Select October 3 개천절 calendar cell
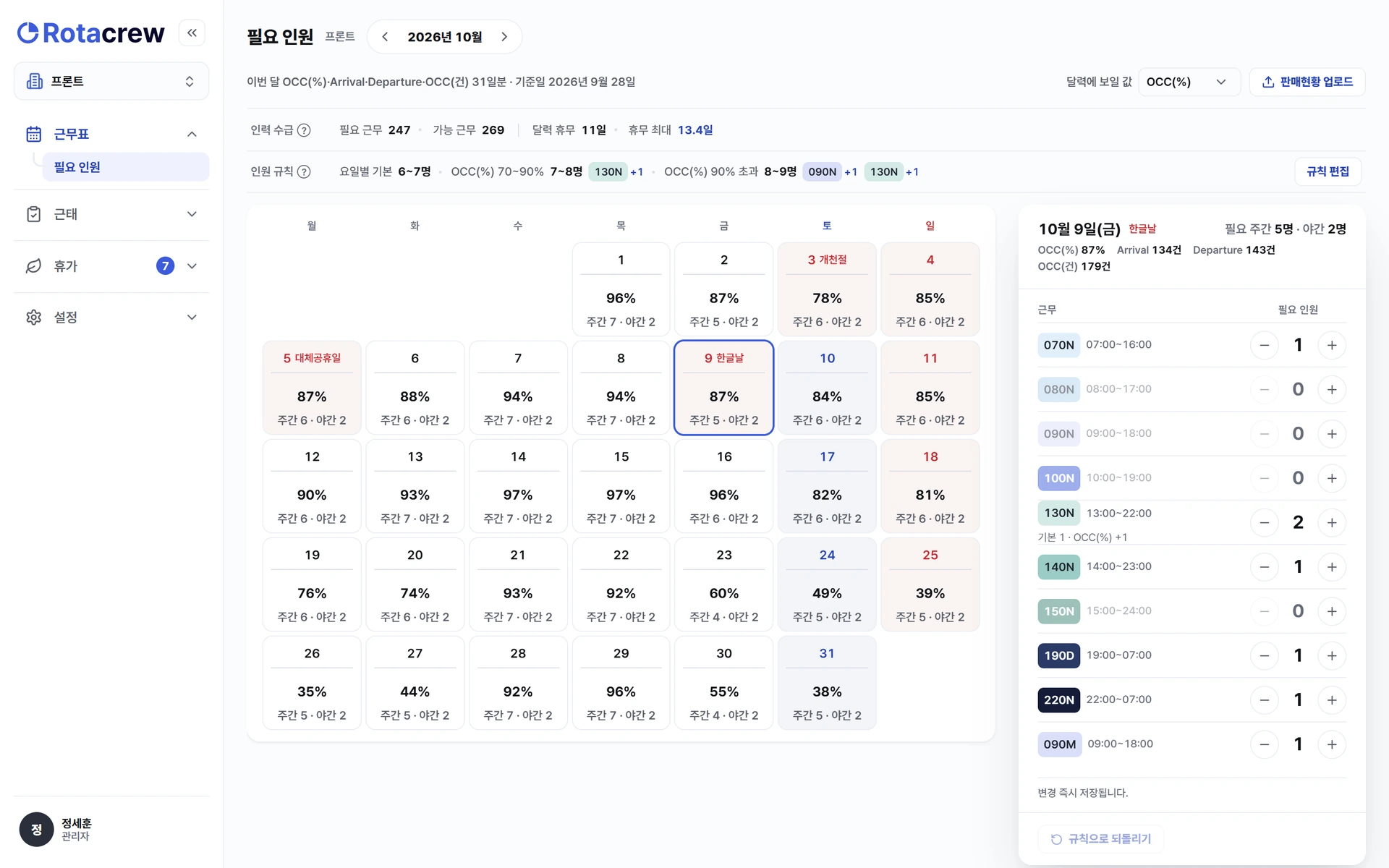 click(x=827, y=290)
